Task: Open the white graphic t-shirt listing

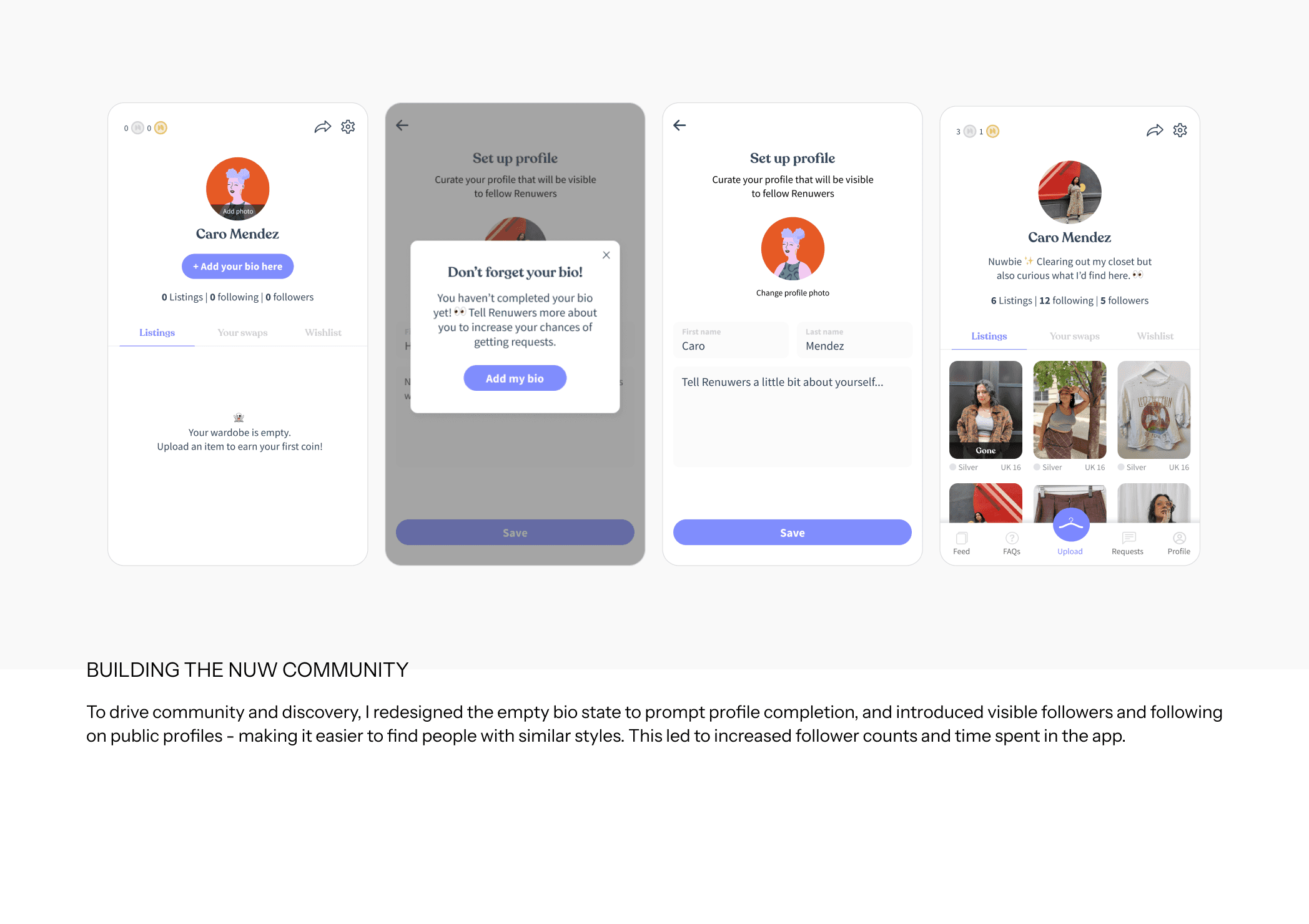Action: pos(1153,410)
